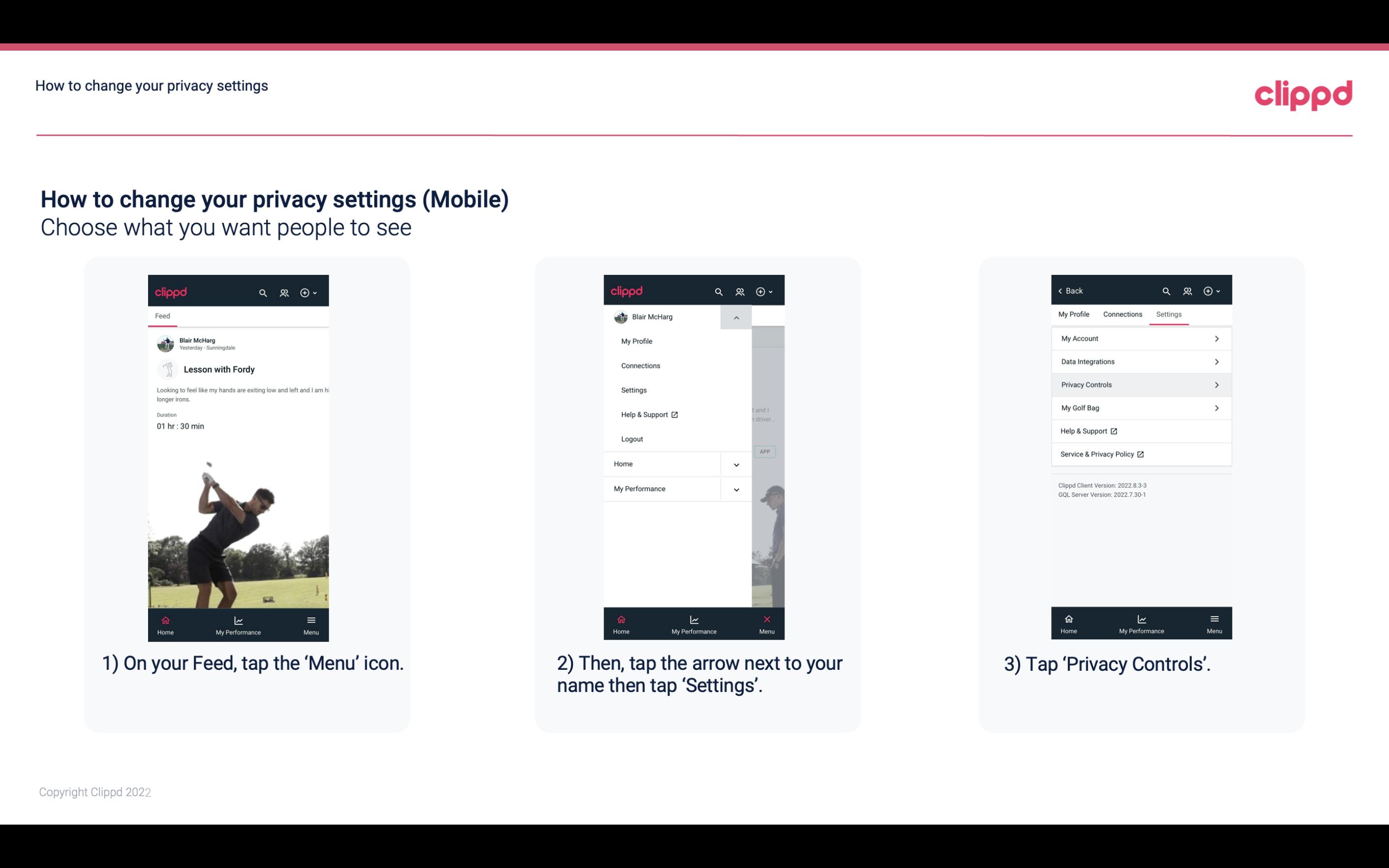Select Logout option from user menu
The image size is (1389, 868).
click(x=632, y=439)
